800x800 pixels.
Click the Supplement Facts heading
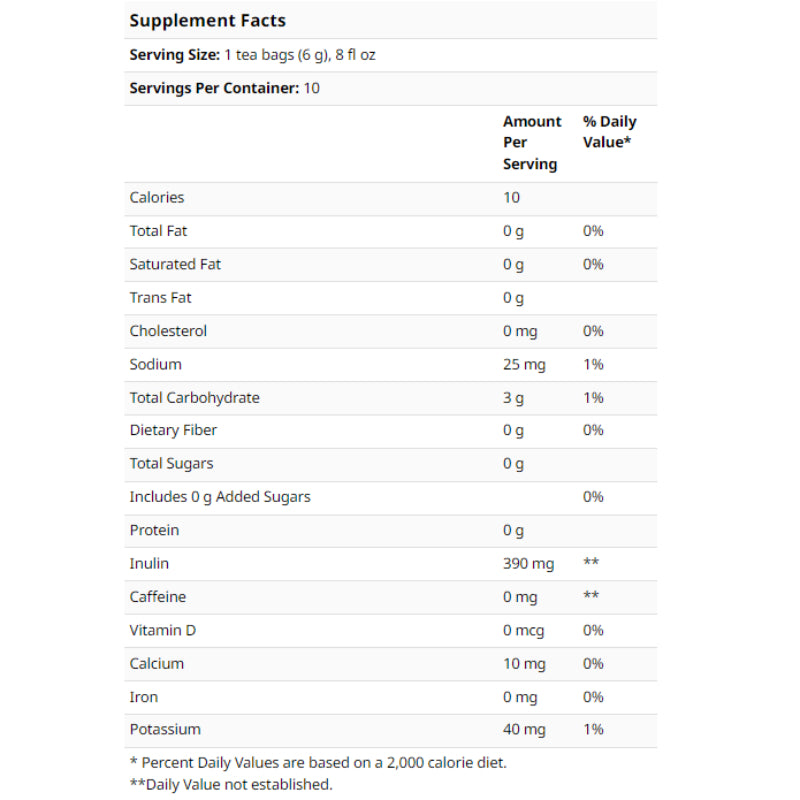tap(207, 20)
